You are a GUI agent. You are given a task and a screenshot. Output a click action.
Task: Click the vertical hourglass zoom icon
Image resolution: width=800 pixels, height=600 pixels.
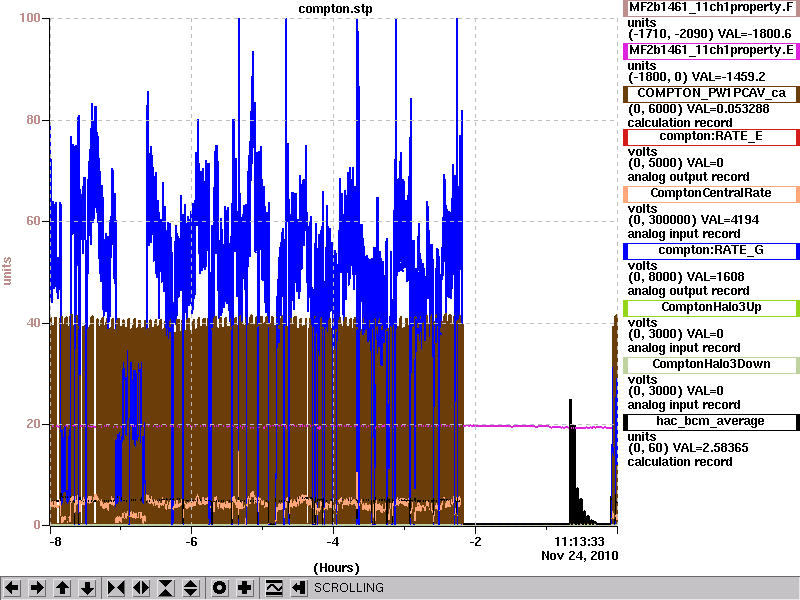(166, 588)
